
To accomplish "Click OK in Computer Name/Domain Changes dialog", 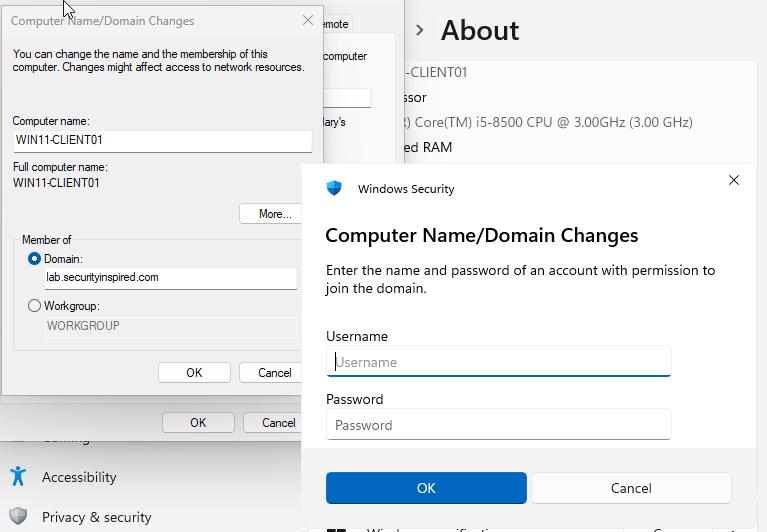I will click(194, 373).
